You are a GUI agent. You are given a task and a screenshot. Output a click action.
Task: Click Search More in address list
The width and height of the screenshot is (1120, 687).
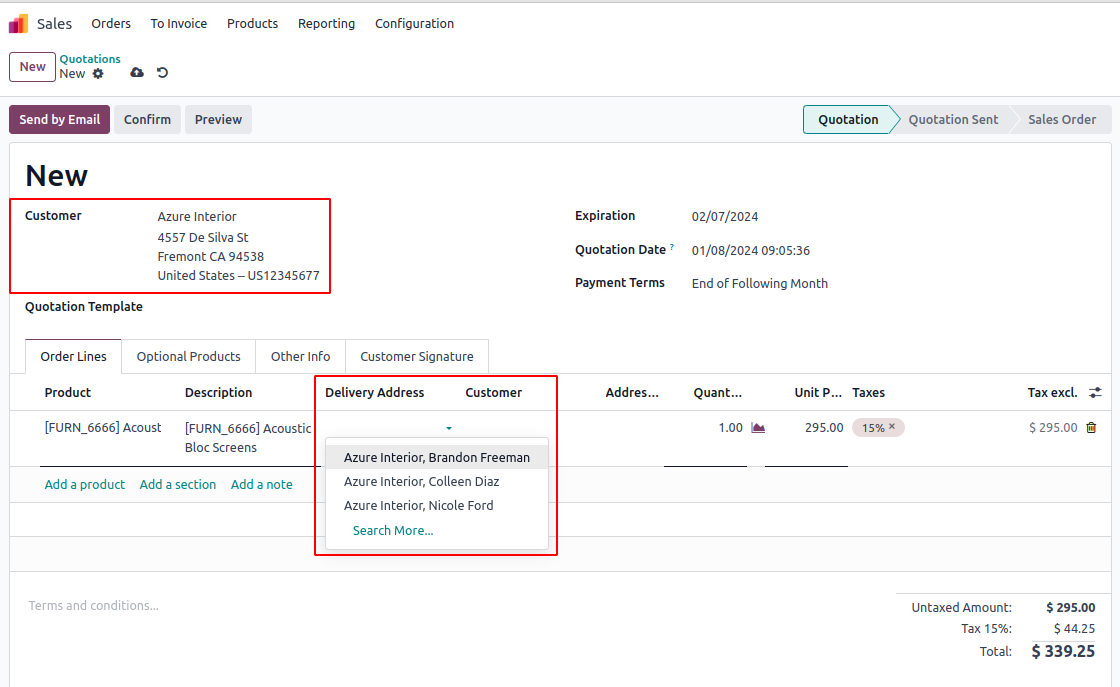click(x=393, y=531)
